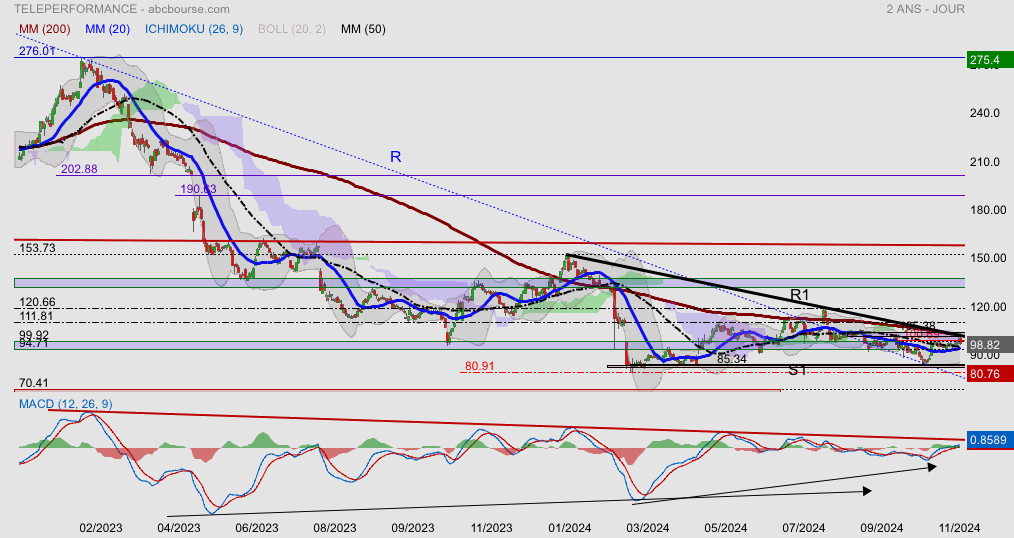Click the 02/2023 date on the time axis
This screenshot has height=538, width=1014.
coord(100,528)
